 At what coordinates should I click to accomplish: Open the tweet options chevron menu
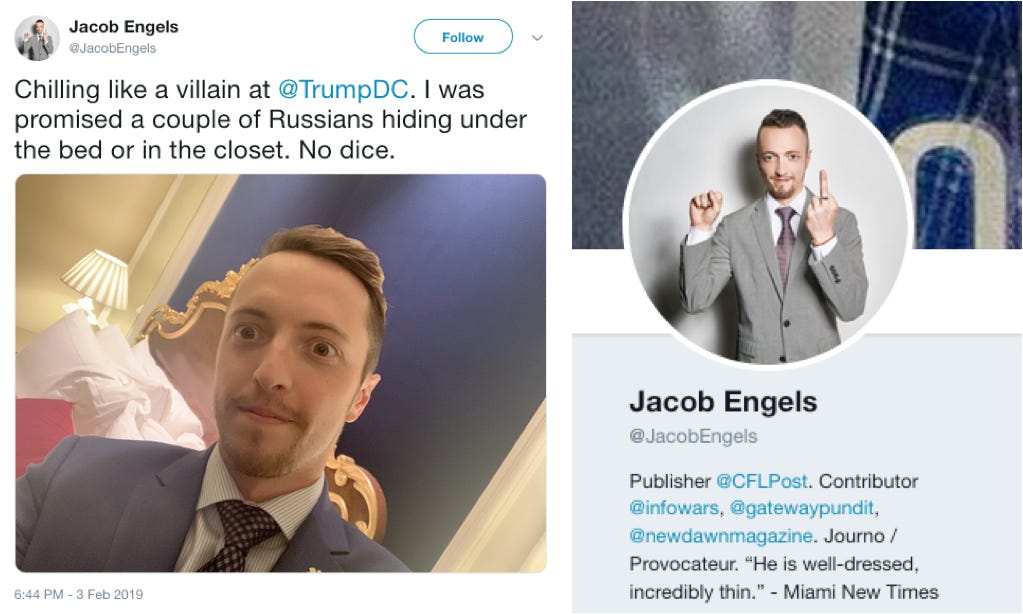click(537, 38)
